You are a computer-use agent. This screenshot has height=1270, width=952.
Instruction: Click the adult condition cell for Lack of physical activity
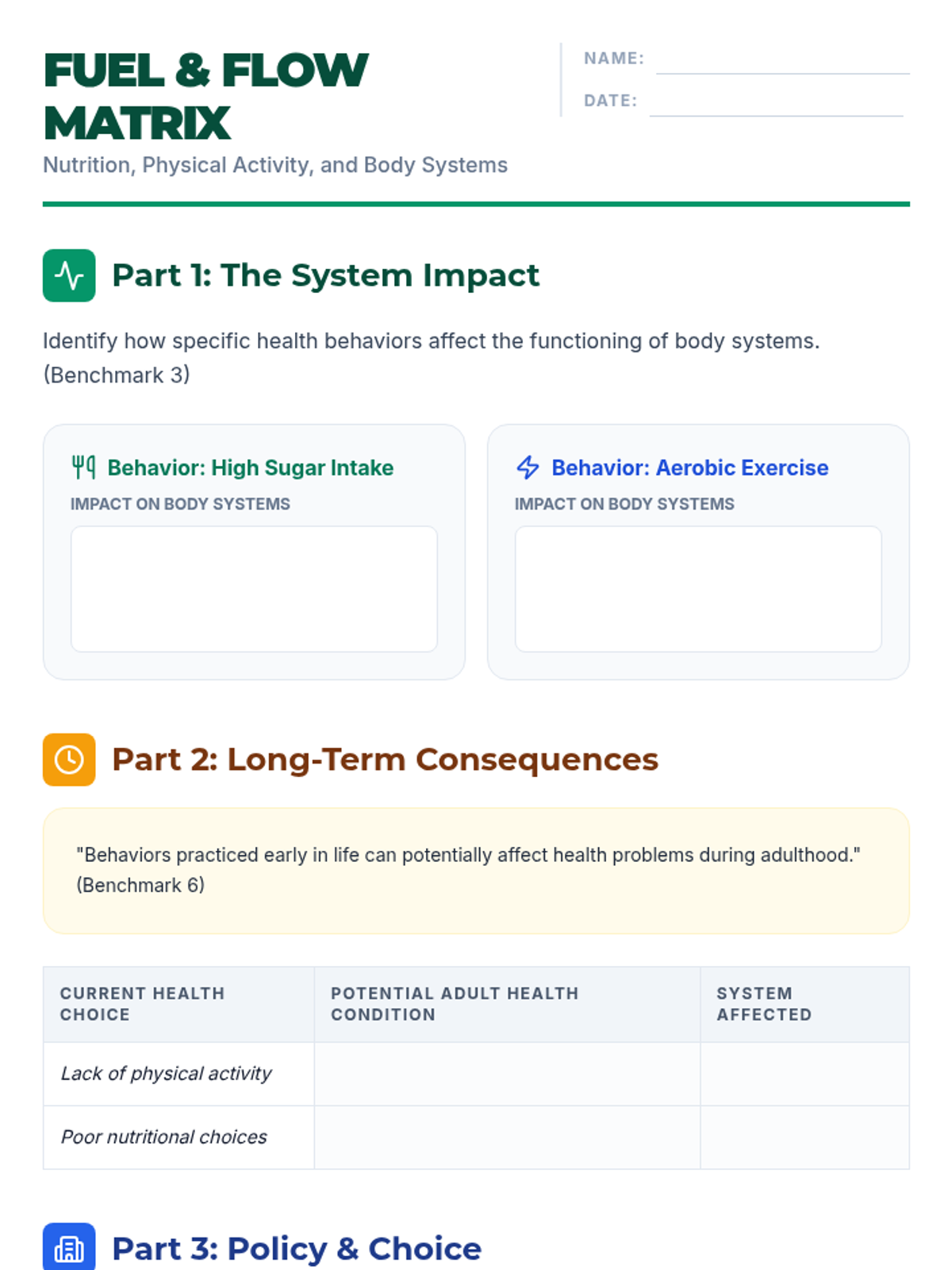(507, 1074)
